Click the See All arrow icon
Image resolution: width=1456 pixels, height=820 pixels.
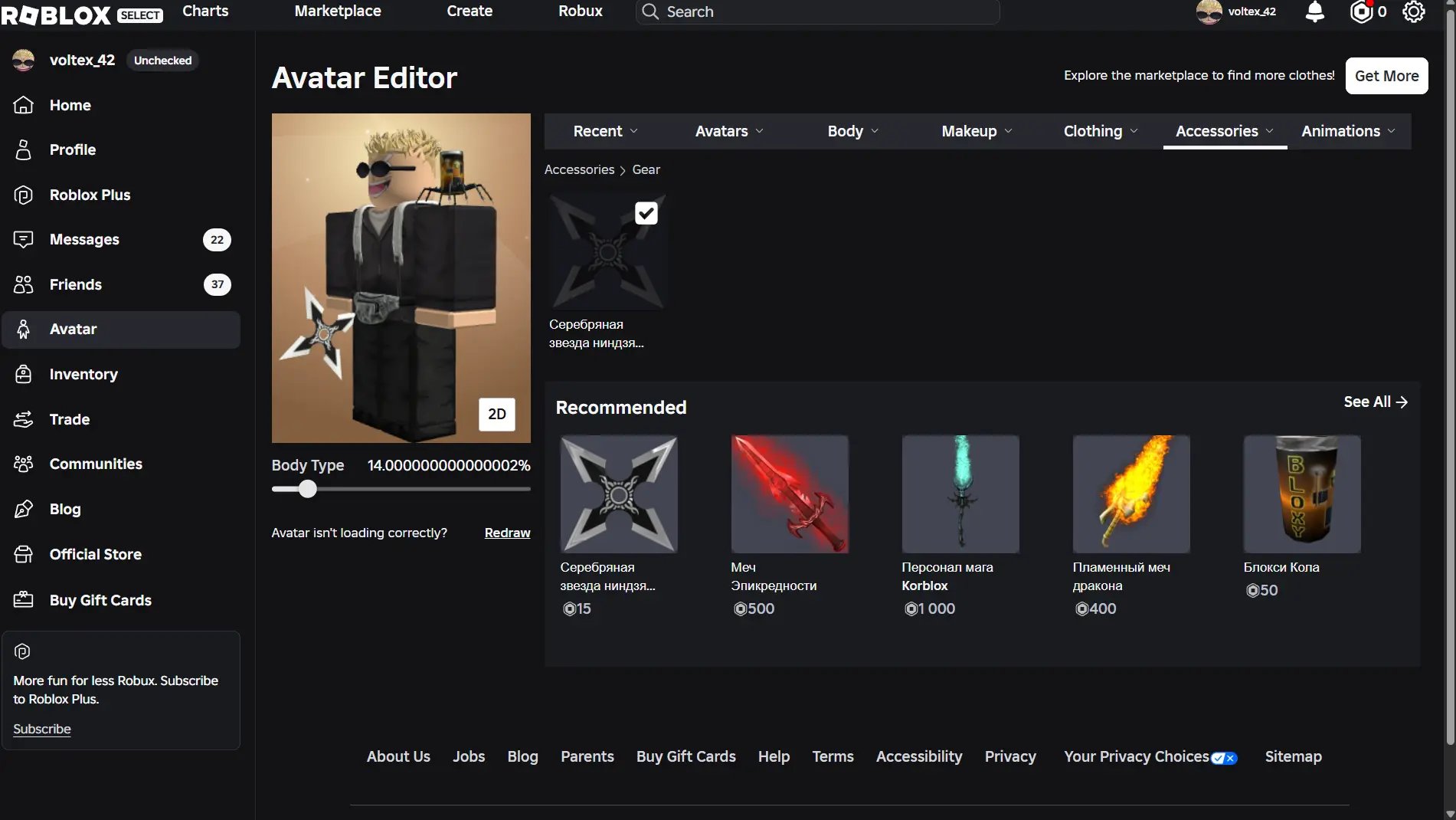pos(1402,402)
